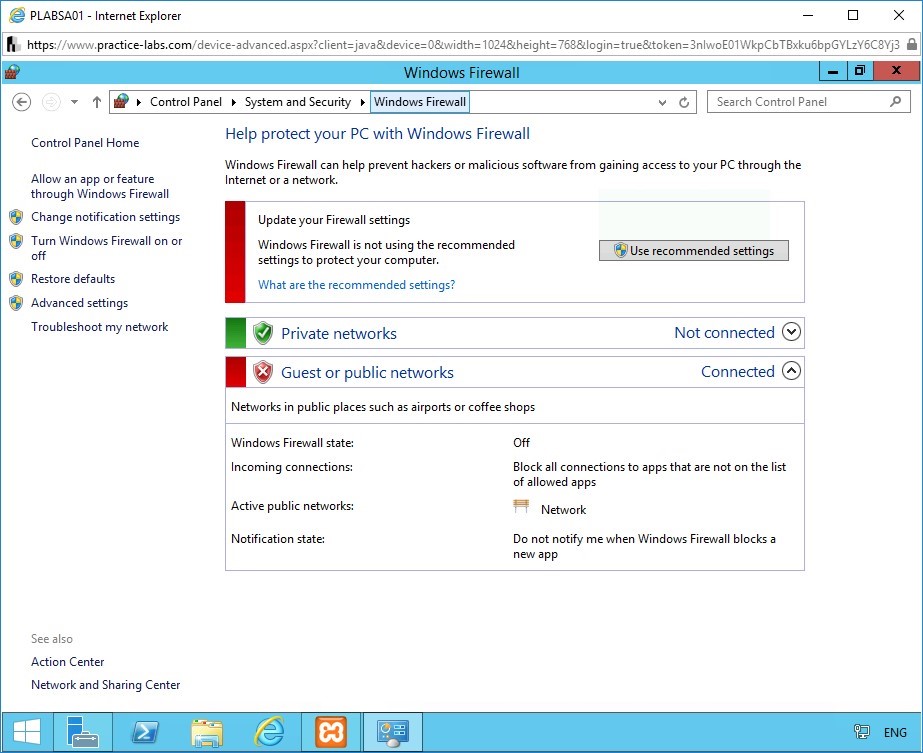
Task: Click the search magnifier icon
Action: [895, 101]
